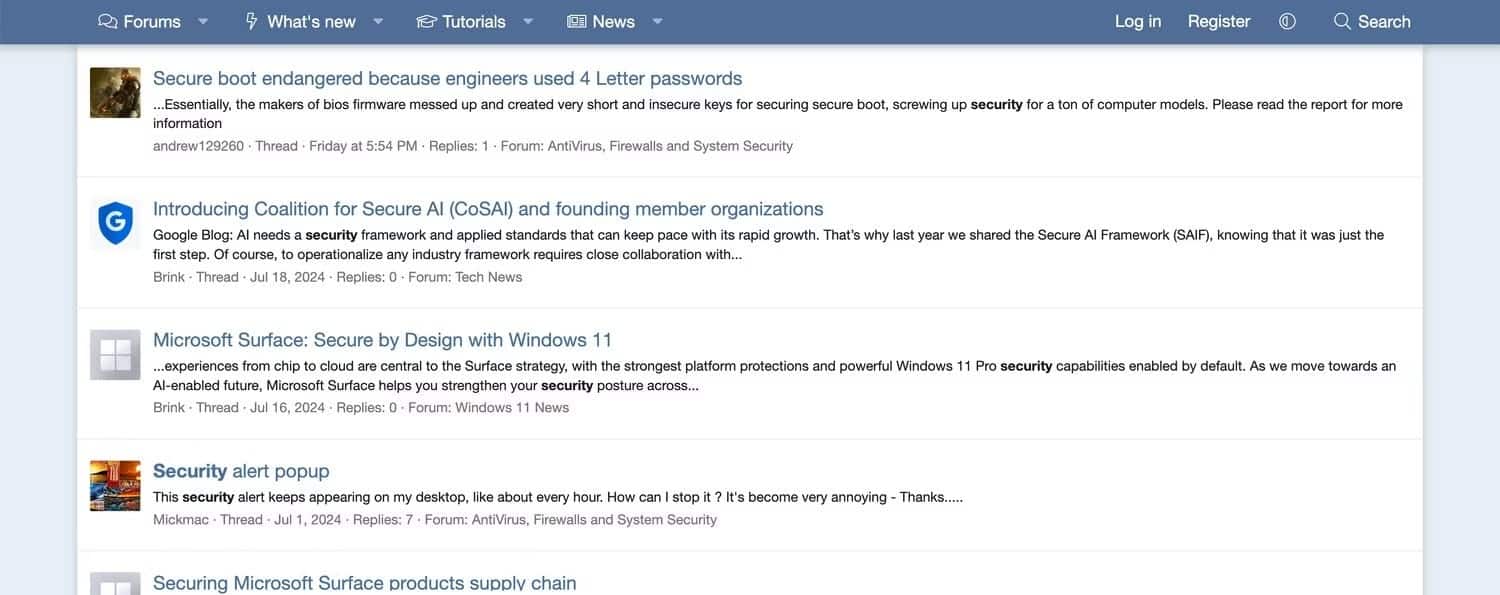1500x595 pixels.
Task: Open the Tutorials navigation item
Action: tap(462, 21)
